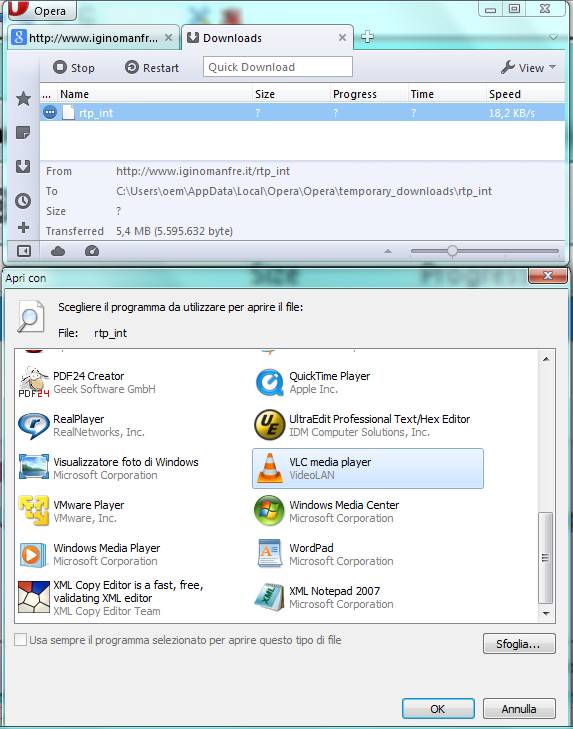
Task: Add a panel with the plus sidebar button
Action: click(23, 228)
